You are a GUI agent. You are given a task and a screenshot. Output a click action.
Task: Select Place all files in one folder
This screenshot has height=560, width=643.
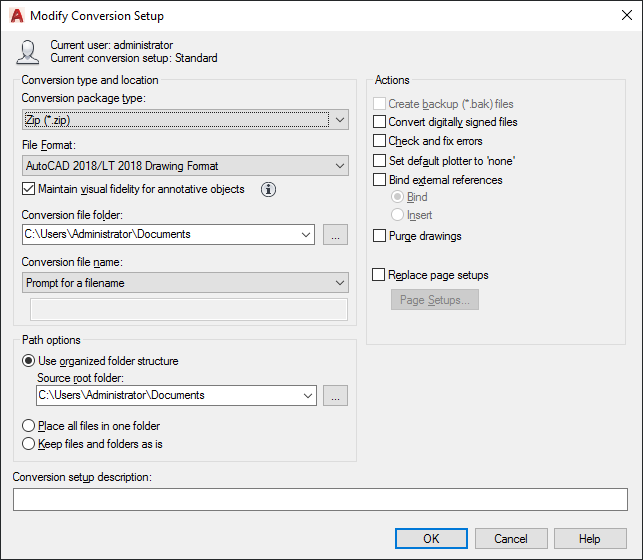click(x=28, y=426)
